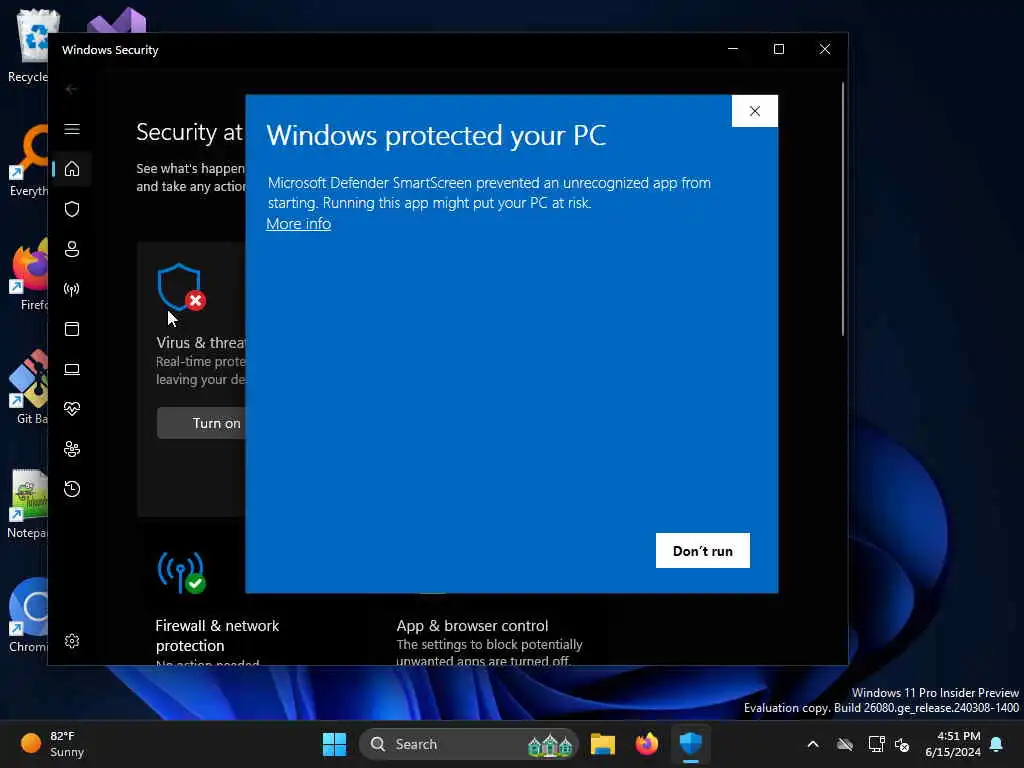
Task: Click the taskbar Search box
Action: tap(469, 744)
